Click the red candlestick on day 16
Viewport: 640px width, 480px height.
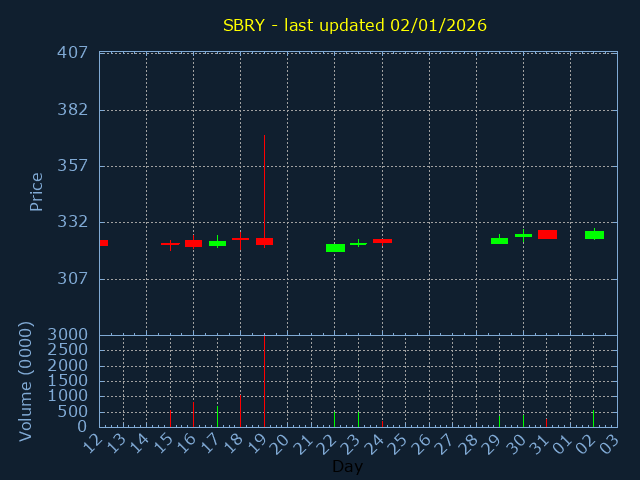193,243
